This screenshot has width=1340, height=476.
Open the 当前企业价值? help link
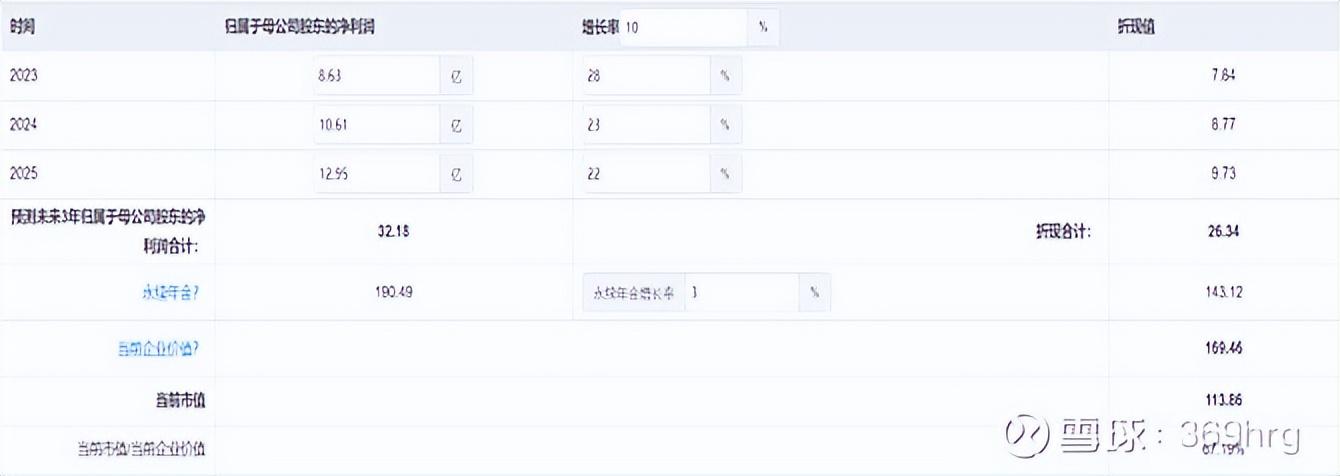(x=159, y=349)
